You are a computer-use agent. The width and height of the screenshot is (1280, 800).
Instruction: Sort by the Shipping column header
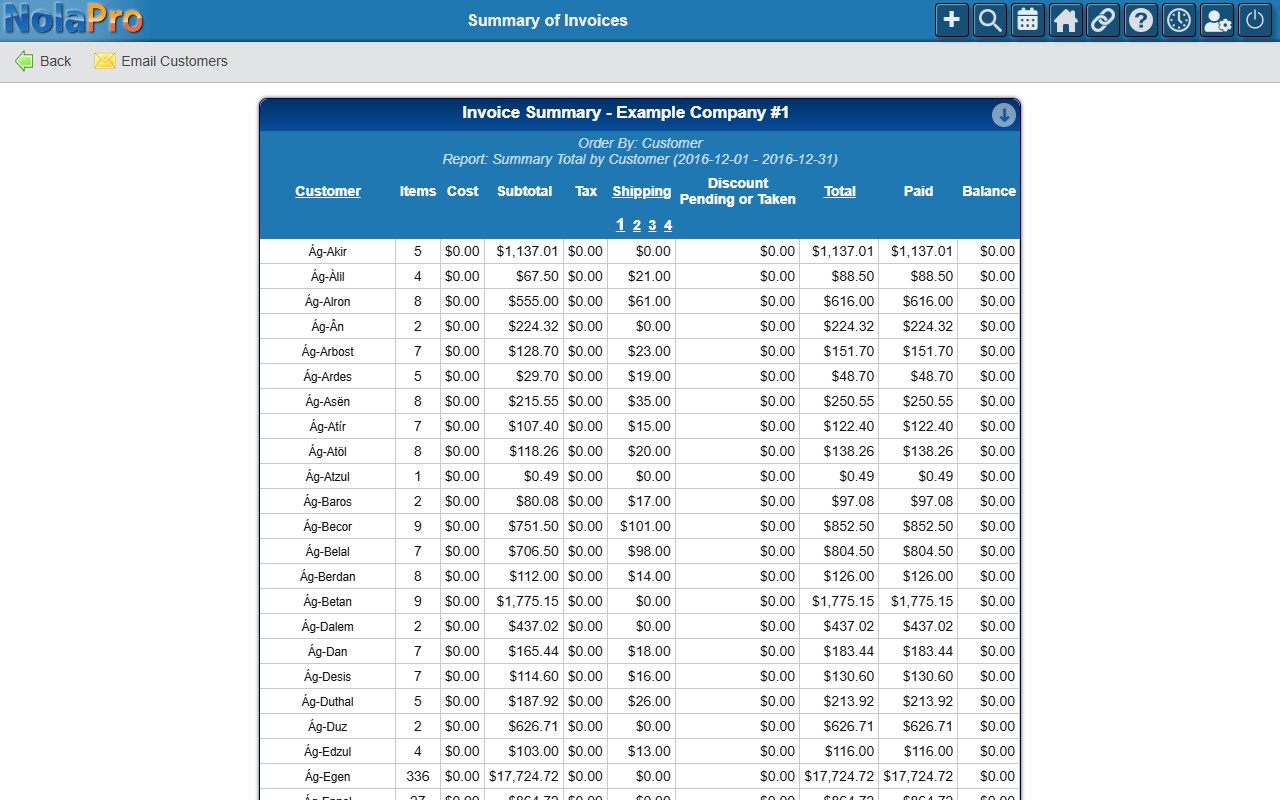[641, 191]
